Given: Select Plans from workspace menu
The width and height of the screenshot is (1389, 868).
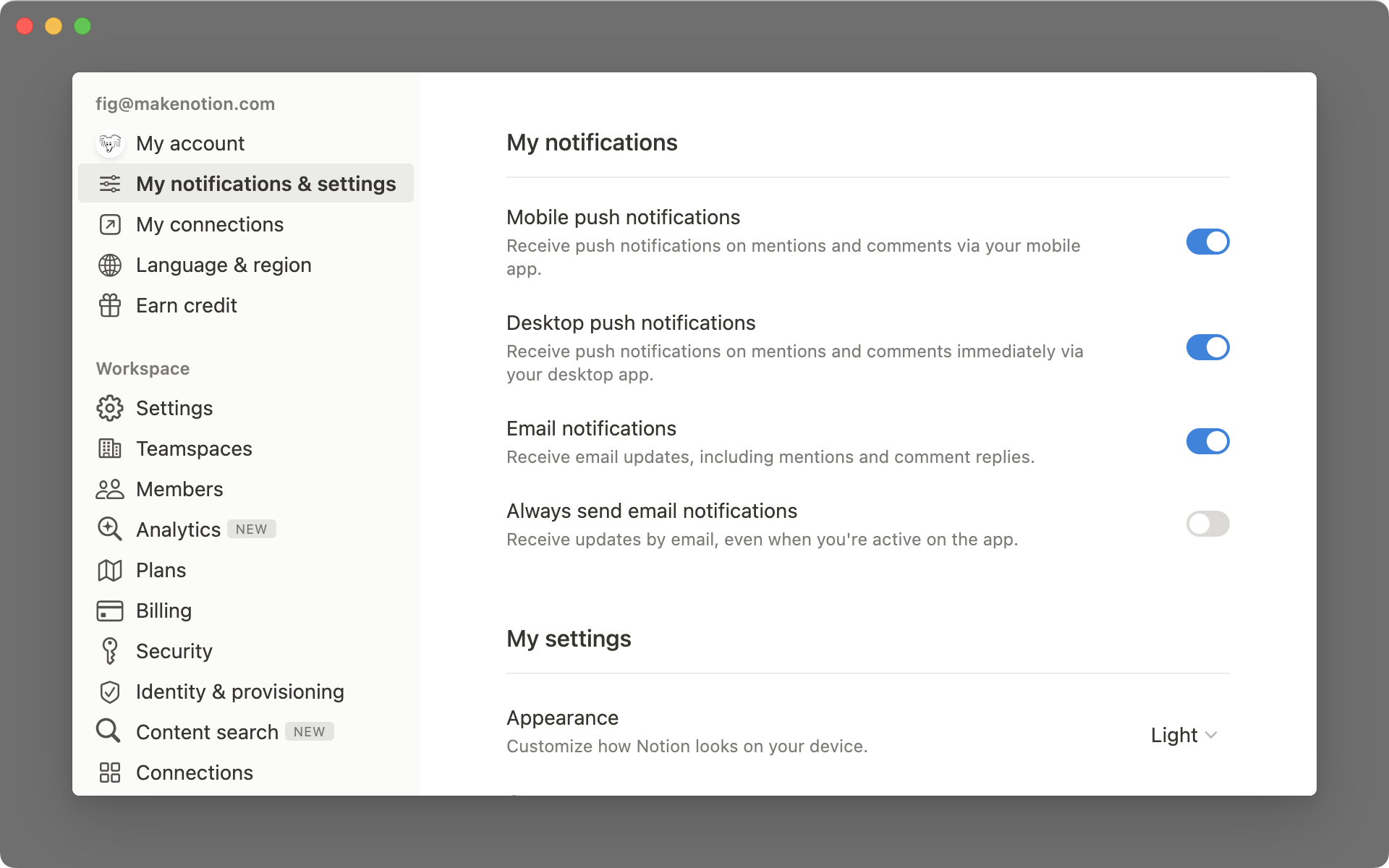Looking at the screenshot, I should click(x=160, y=569).
